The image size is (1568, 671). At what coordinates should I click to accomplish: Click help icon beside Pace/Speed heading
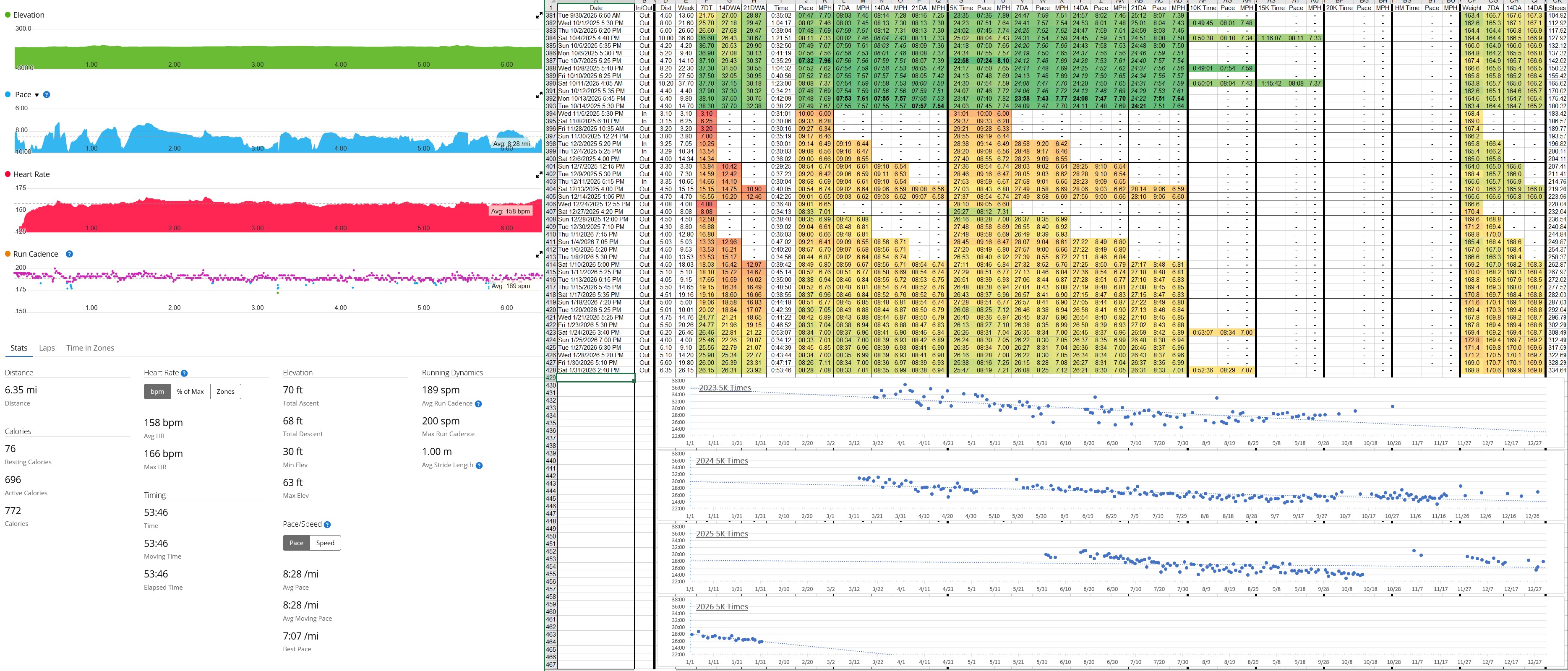[x=327, y=524]
